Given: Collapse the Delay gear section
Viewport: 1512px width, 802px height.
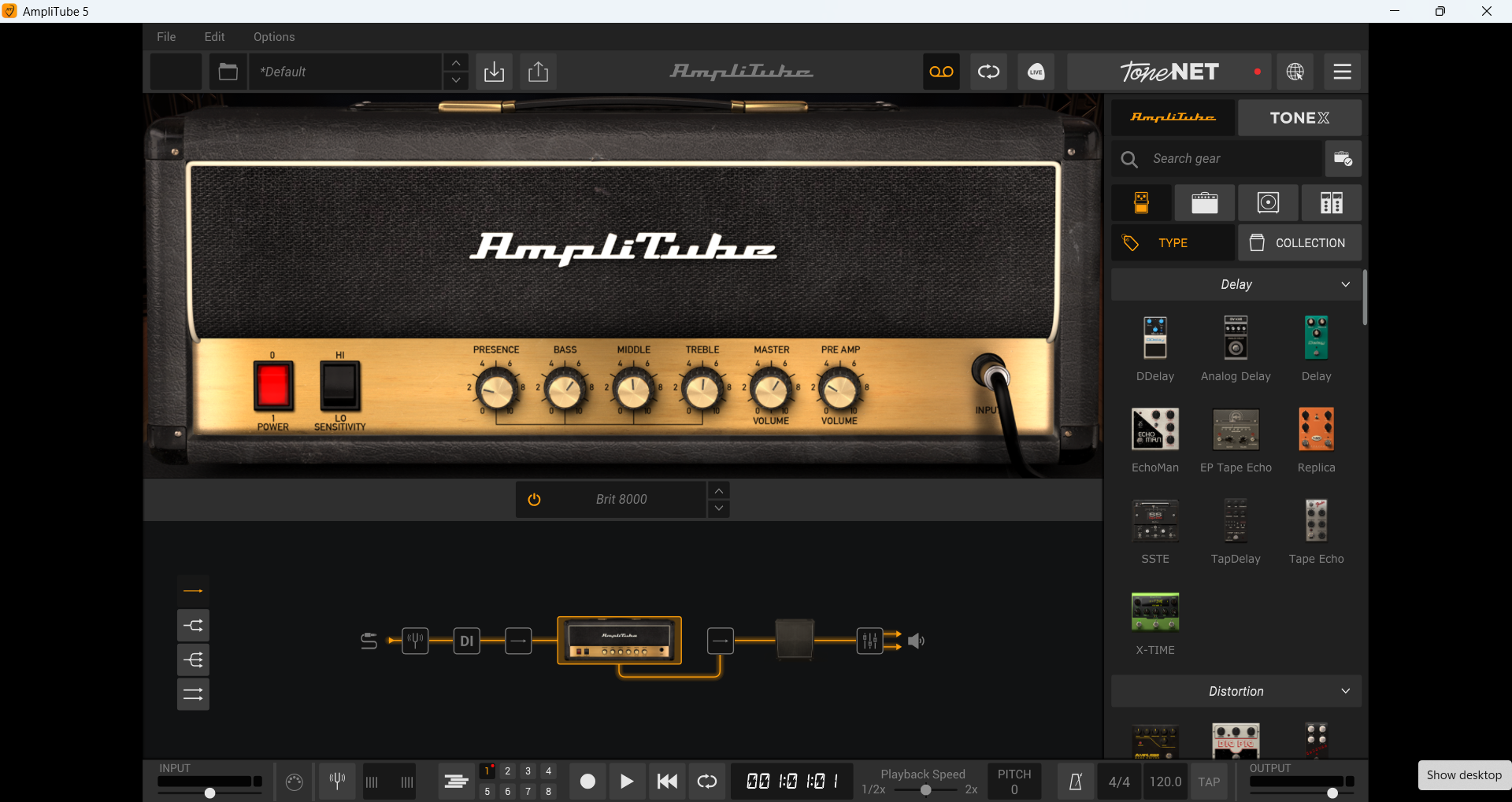Looking at the screenshot, I should coord(1236,284).
